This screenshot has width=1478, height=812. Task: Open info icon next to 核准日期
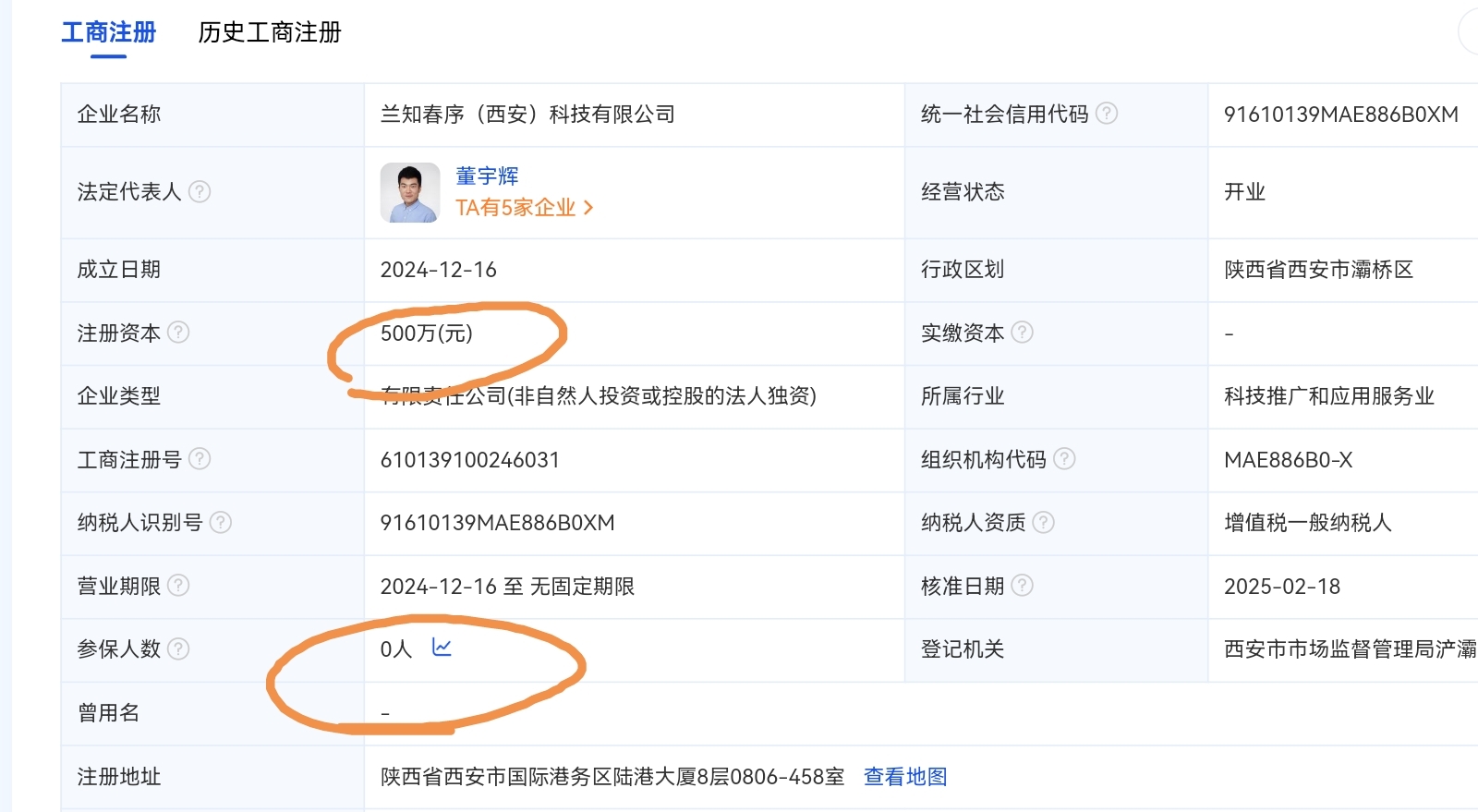click(1022, 586)
